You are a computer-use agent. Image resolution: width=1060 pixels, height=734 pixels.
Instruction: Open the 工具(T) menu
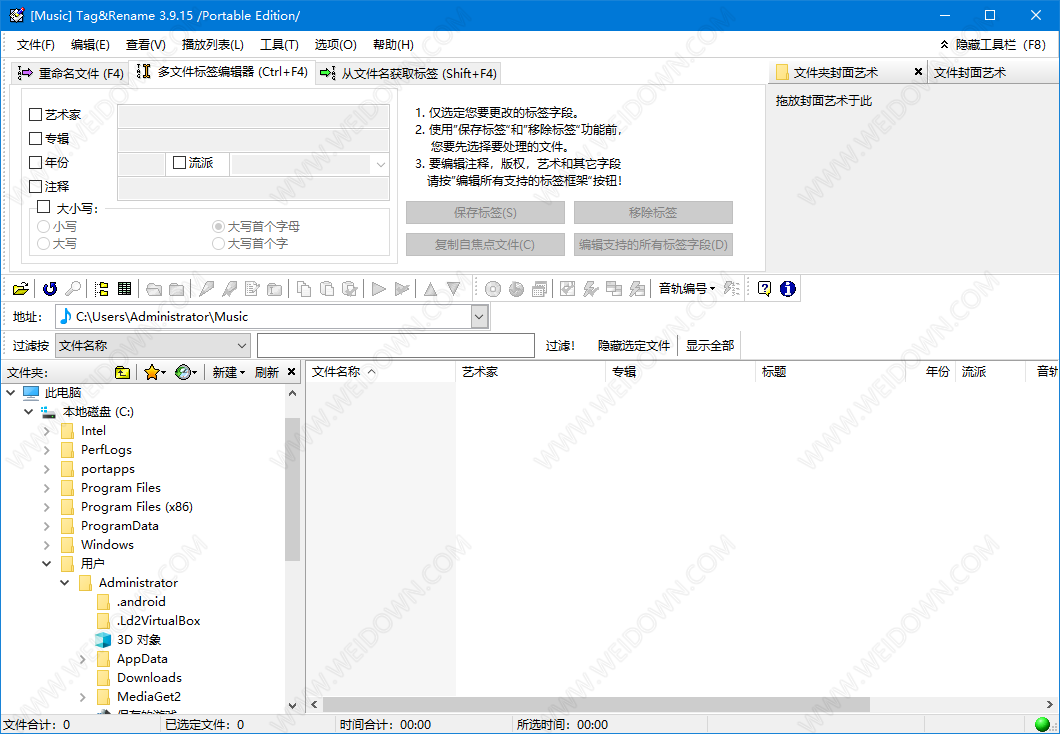[x=279, y=45]
